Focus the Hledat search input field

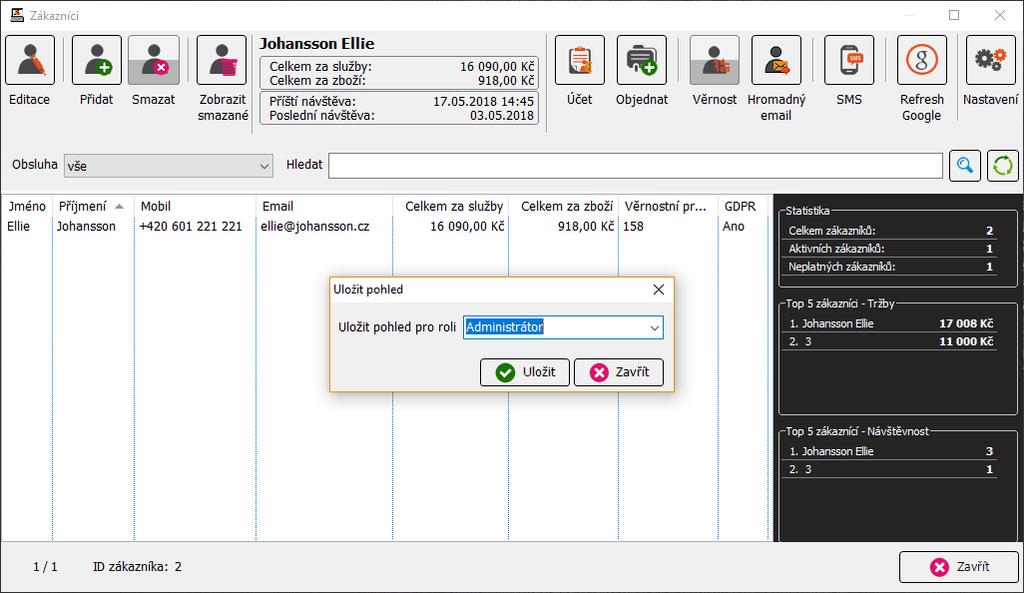tap(635, 165)
